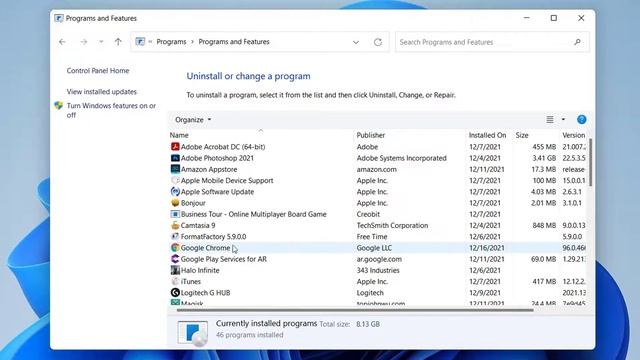The height and width of the screenshot is (360, 640).
Task: Click the Logitech G HUB icon
Action: (x=175, y=293)
